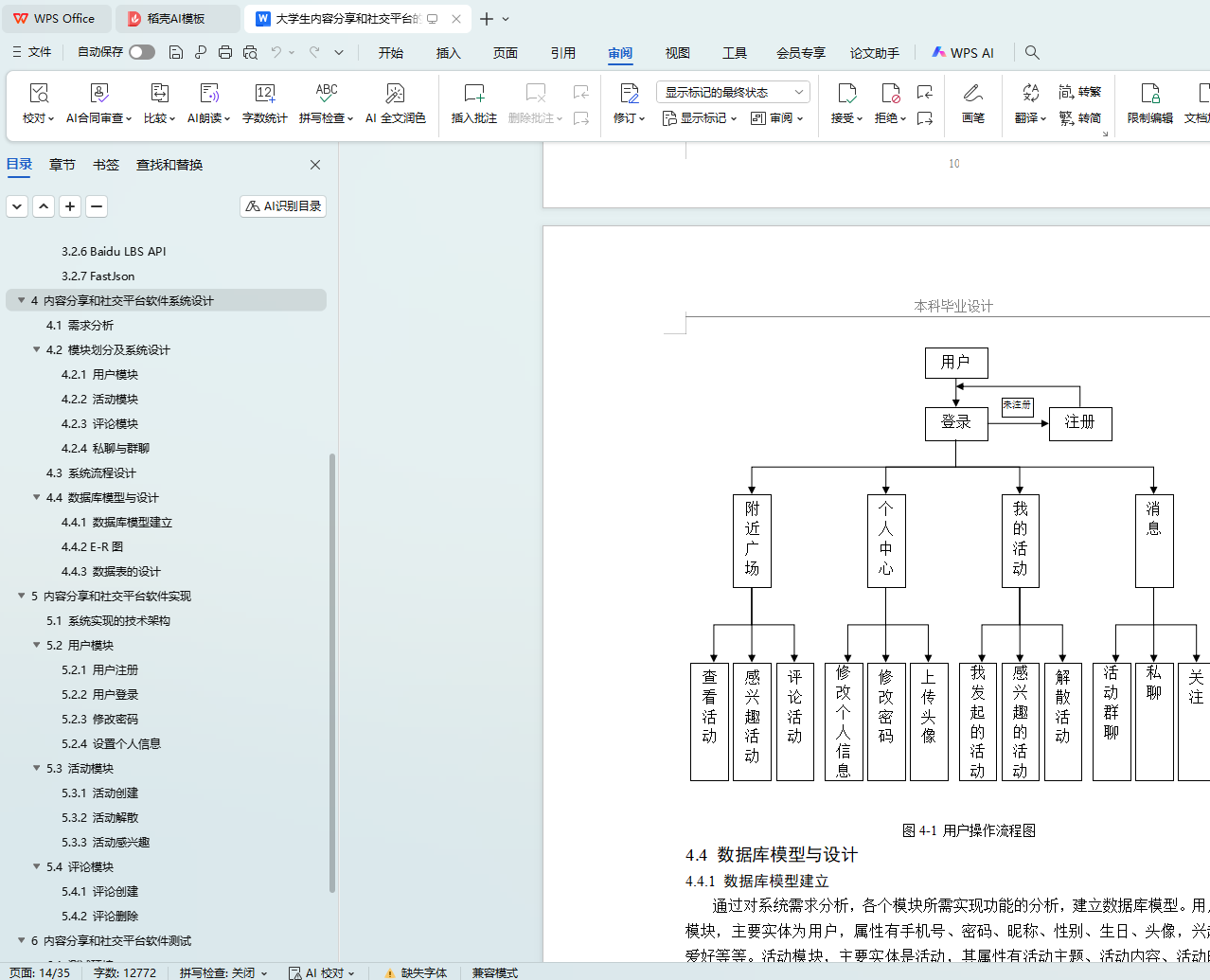Switch to the 插入 ribbon tab
The height and width of the screenshot is (980, 1210).
click(x=448, y=53)
